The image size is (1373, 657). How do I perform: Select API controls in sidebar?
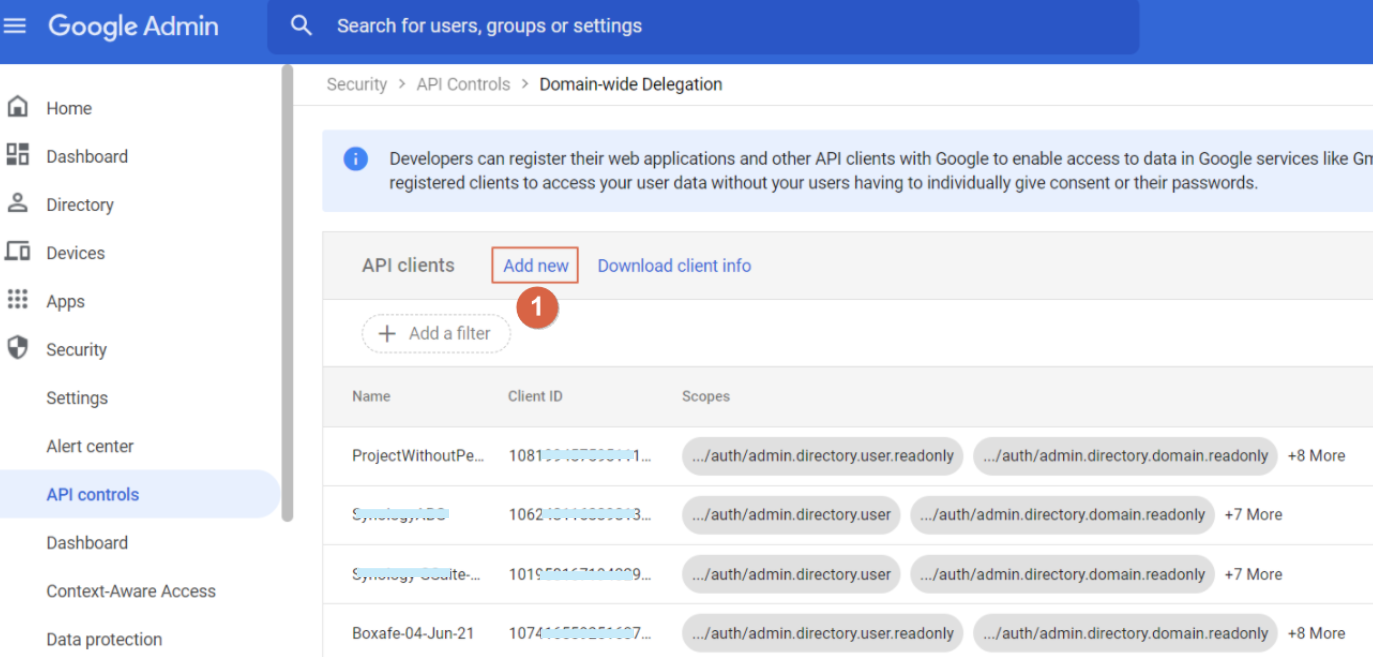92,494
